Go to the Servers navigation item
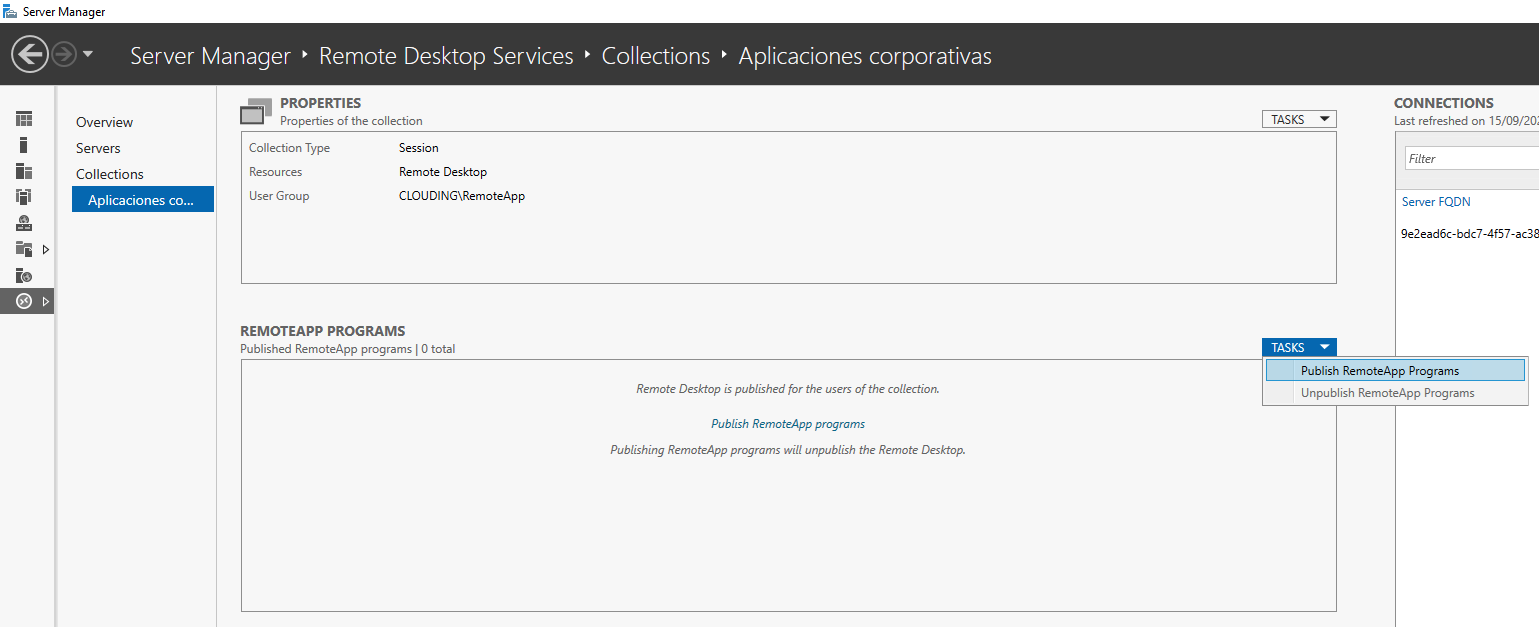 click(98, 148)
